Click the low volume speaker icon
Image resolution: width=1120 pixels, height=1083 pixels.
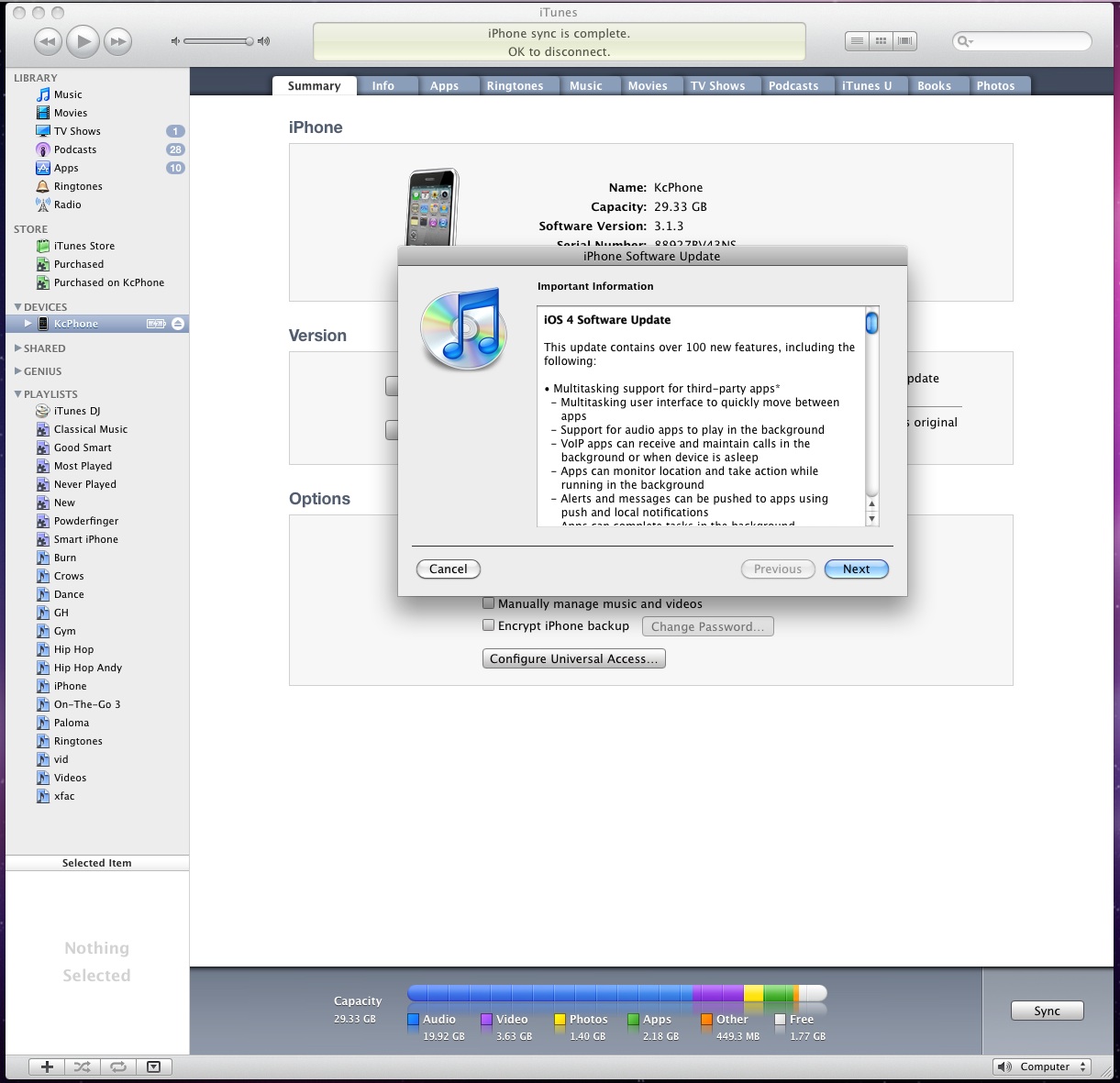[x=175, y=41]
